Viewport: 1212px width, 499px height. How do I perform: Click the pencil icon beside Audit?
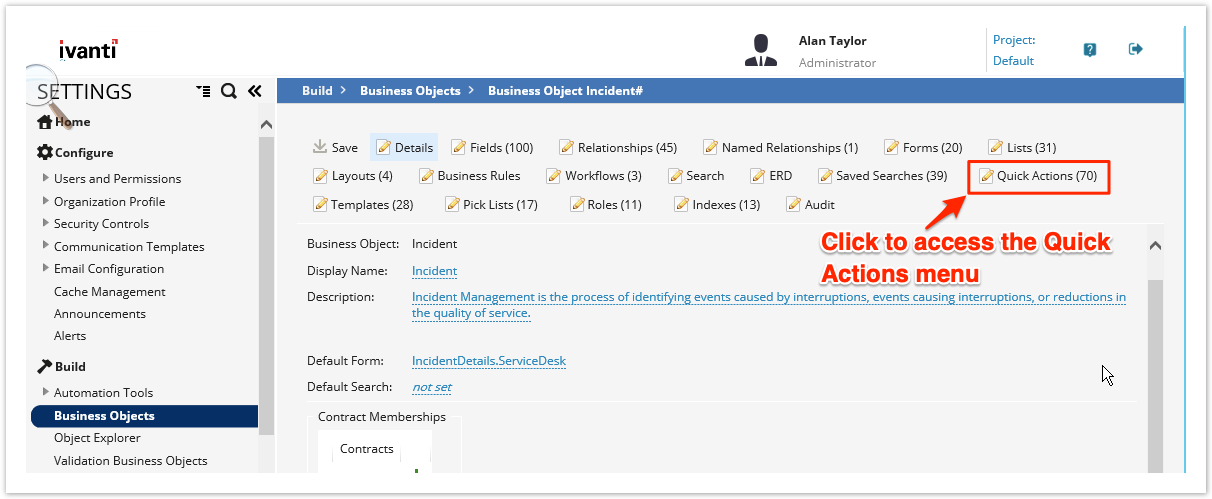[x=794, y=205]
